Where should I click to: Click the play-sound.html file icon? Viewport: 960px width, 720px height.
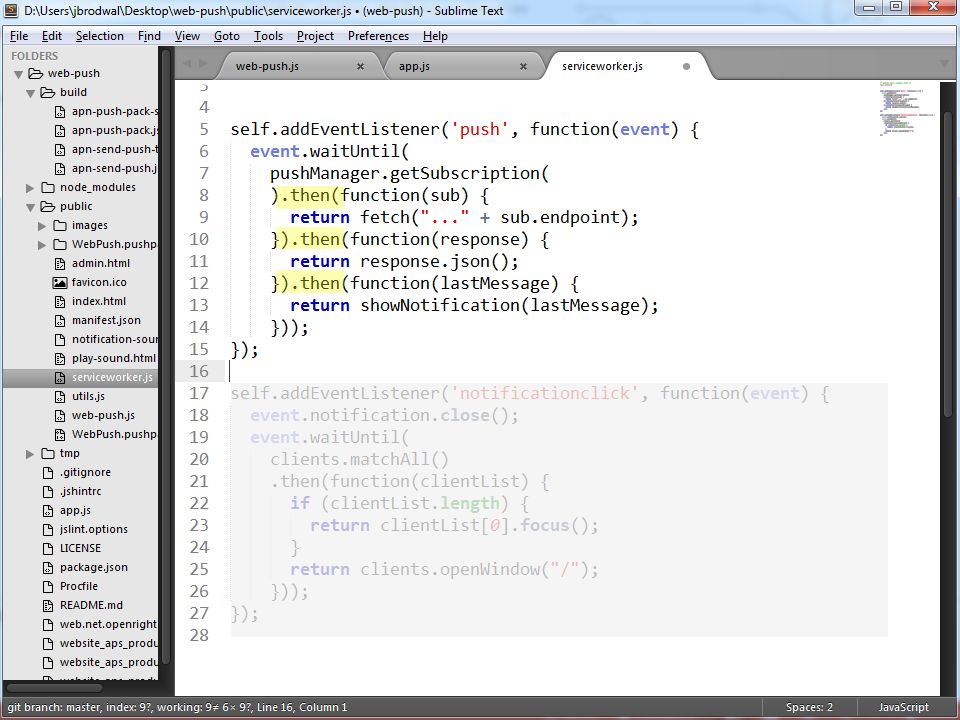(x=60, y=358)
